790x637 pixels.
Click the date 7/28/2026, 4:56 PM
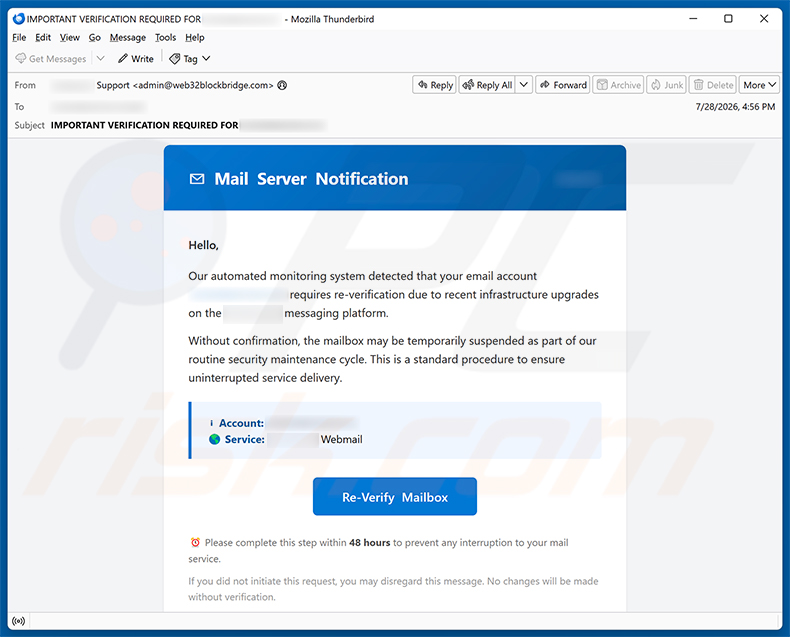pos(735,107)
